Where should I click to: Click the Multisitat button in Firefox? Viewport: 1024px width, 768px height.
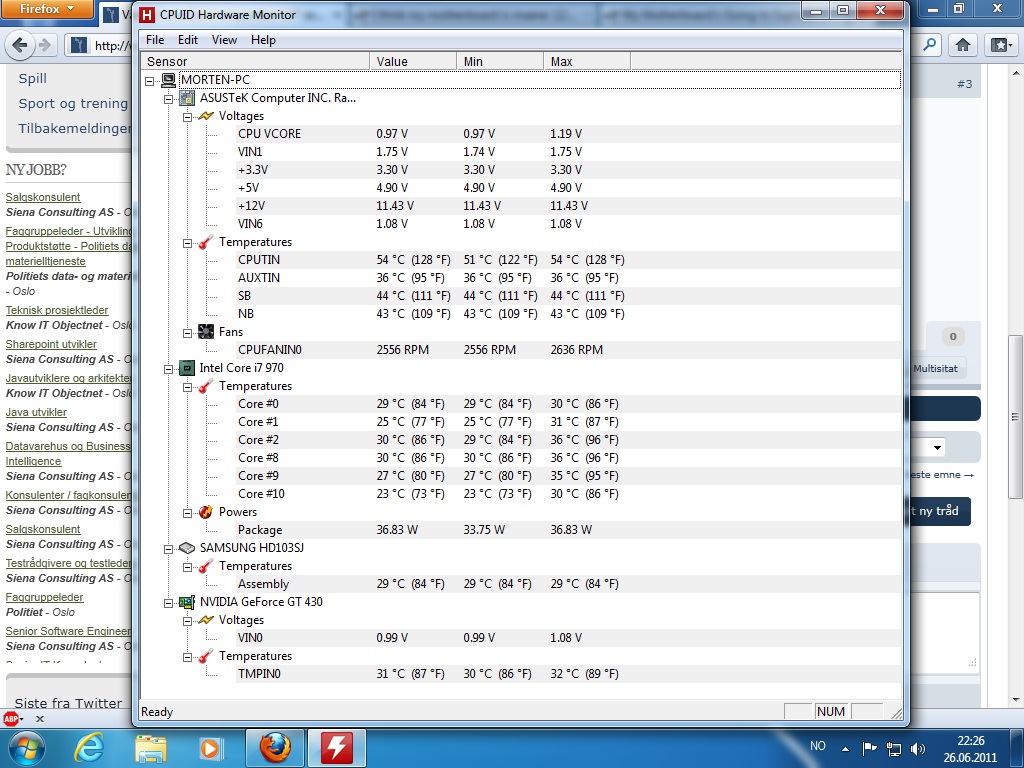[x=935, y=368]
